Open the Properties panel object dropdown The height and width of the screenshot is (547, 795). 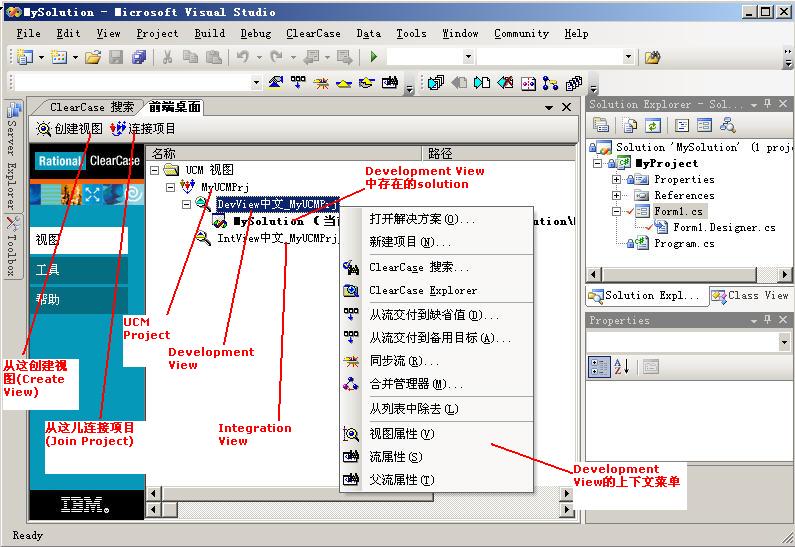[x=784, y=342]
